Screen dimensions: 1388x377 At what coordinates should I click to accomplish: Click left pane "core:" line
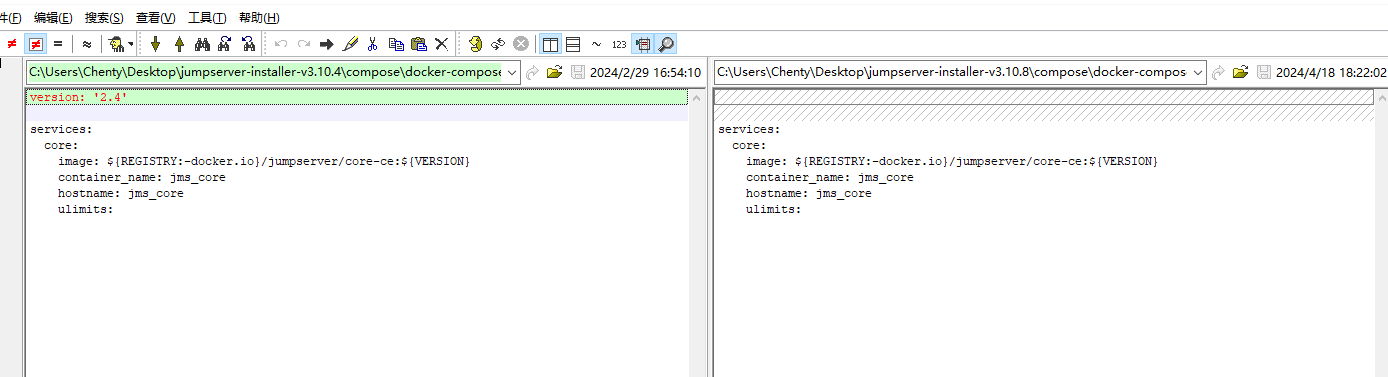(61, 145)
